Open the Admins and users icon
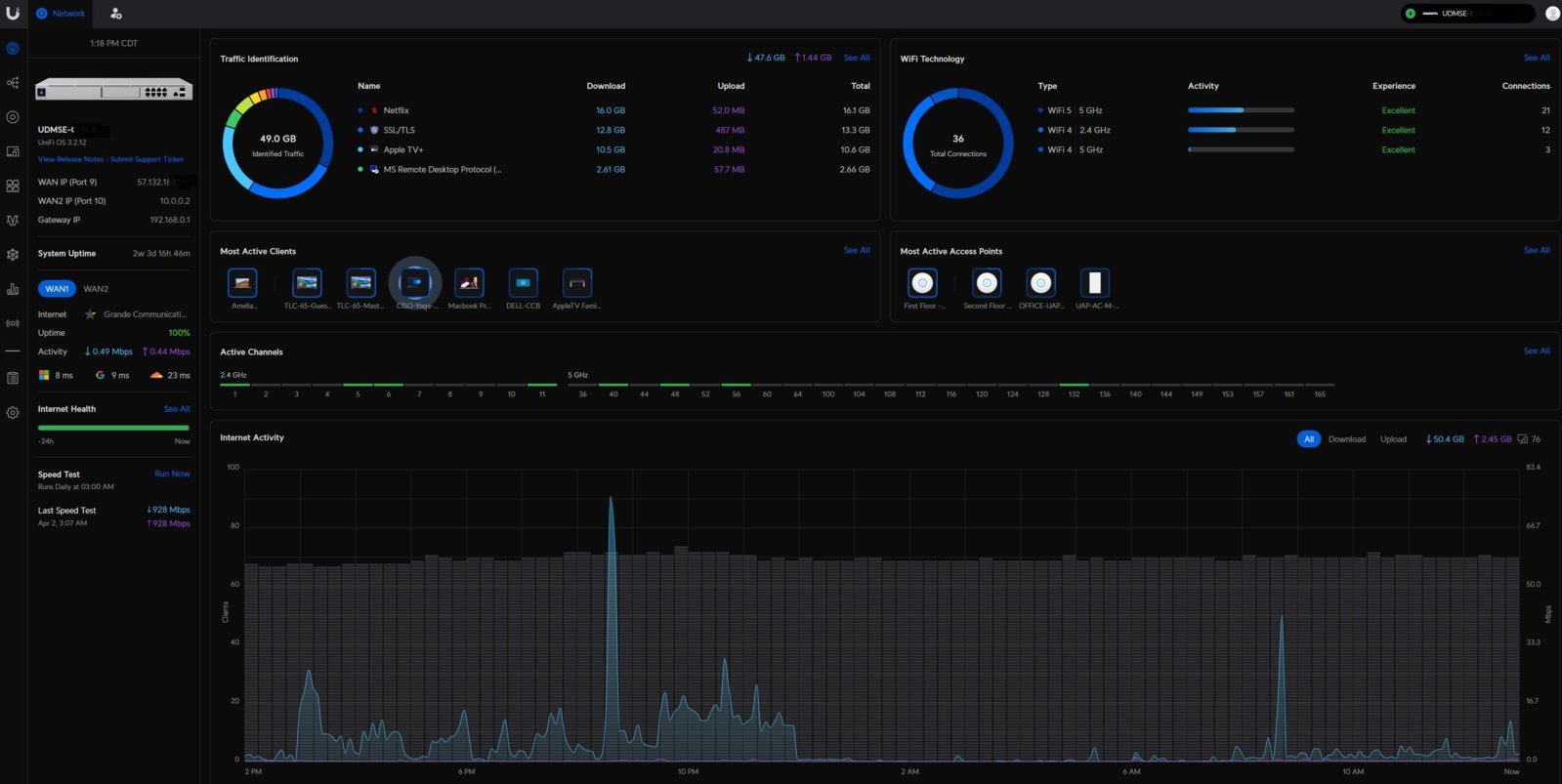Screen dimensions: 1562x784 pyautogui.click(x=116, y=14)
